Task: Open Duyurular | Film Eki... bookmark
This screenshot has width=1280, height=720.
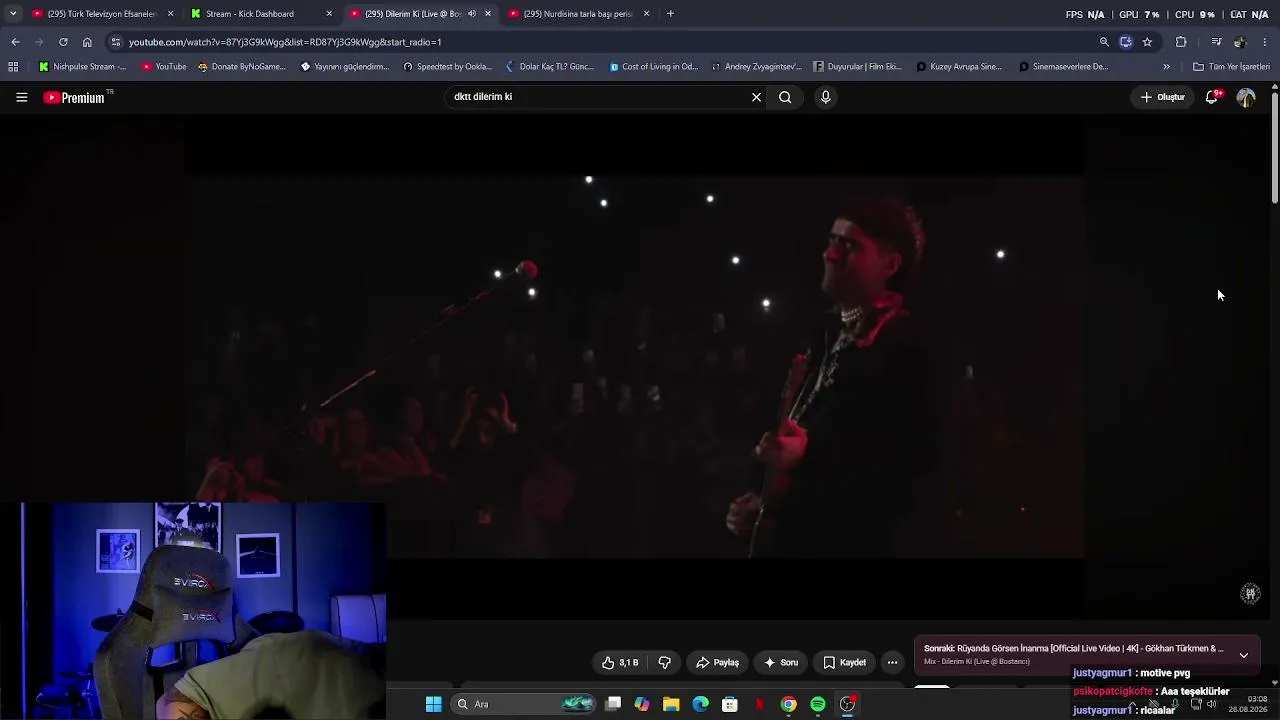Action: (x=858, y=67)
